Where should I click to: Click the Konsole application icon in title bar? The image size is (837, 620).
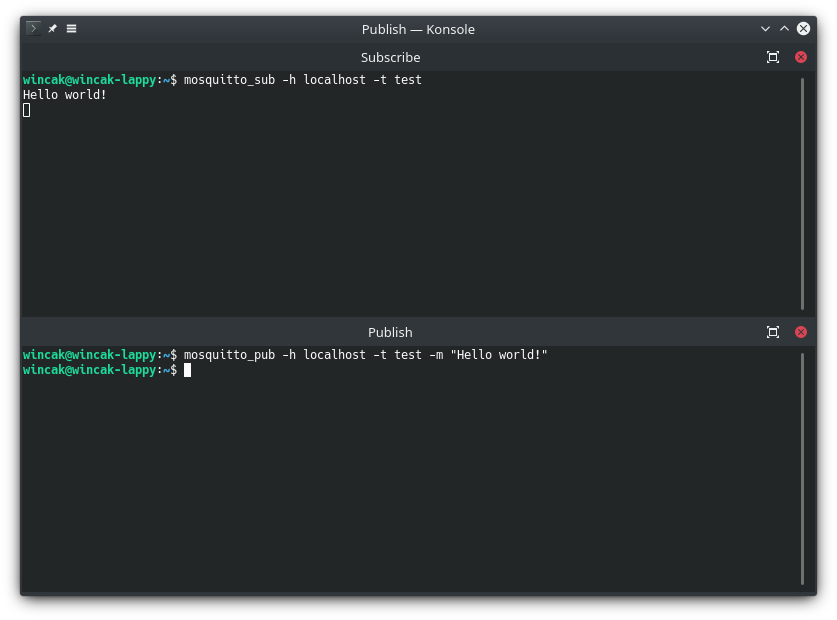[33, 29]
